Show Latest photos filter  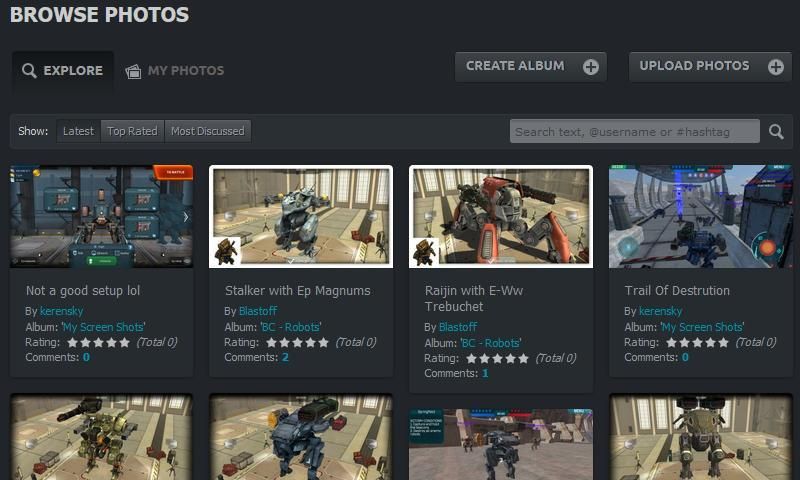click(x=78, y=131)
